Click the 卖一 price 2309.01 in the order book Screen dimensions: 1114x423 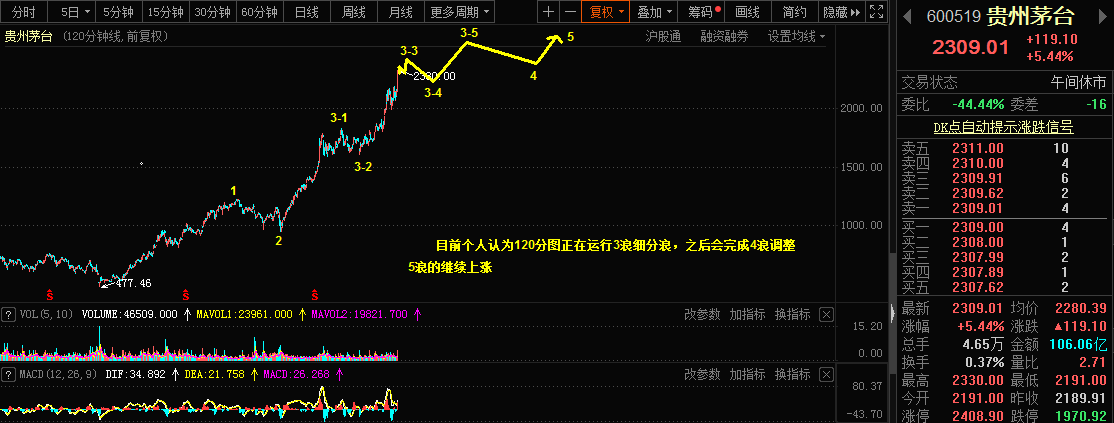[x=978, y=208]
